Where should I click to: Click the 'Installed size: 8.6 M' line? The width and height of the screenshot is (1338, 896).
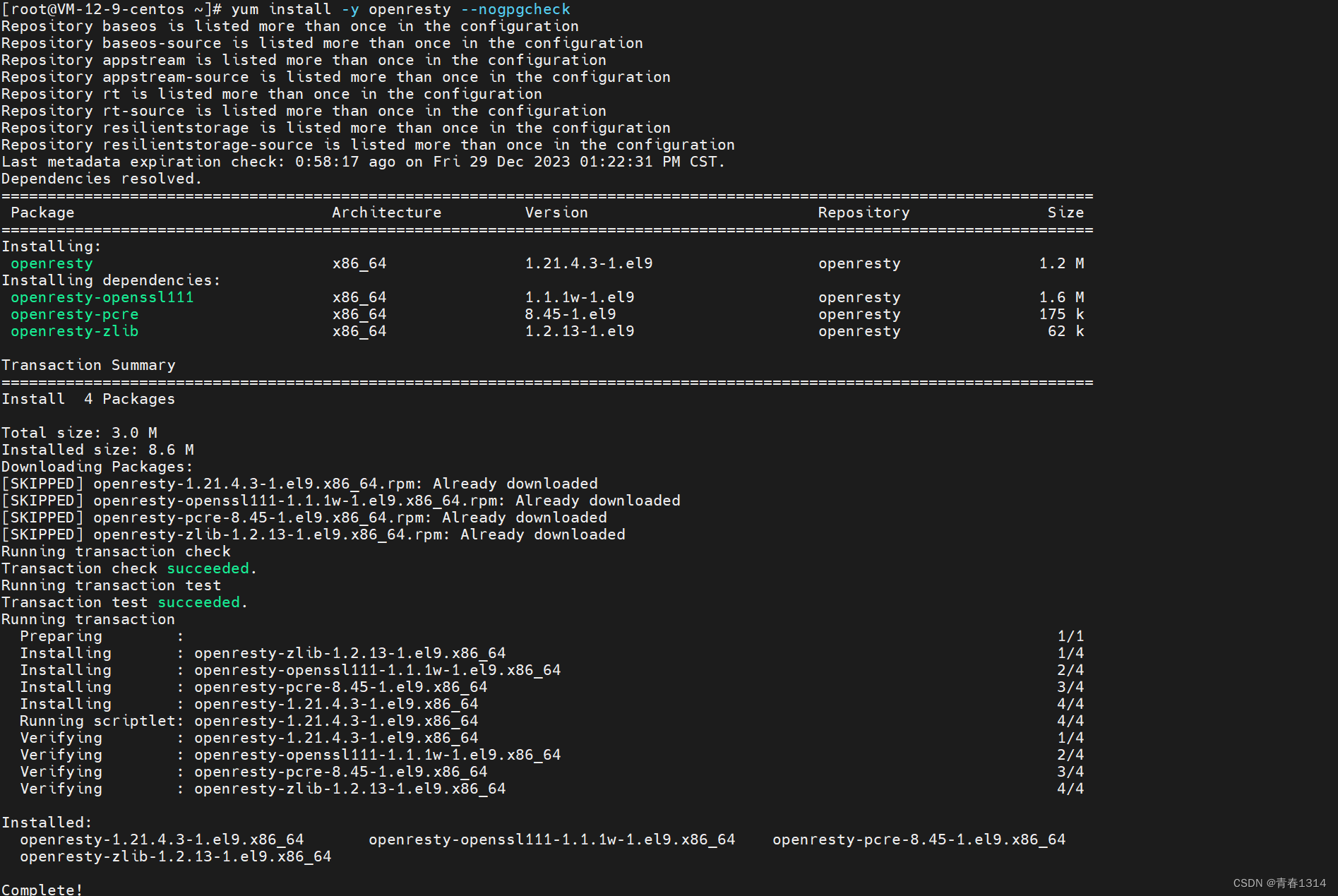(97, 450)
